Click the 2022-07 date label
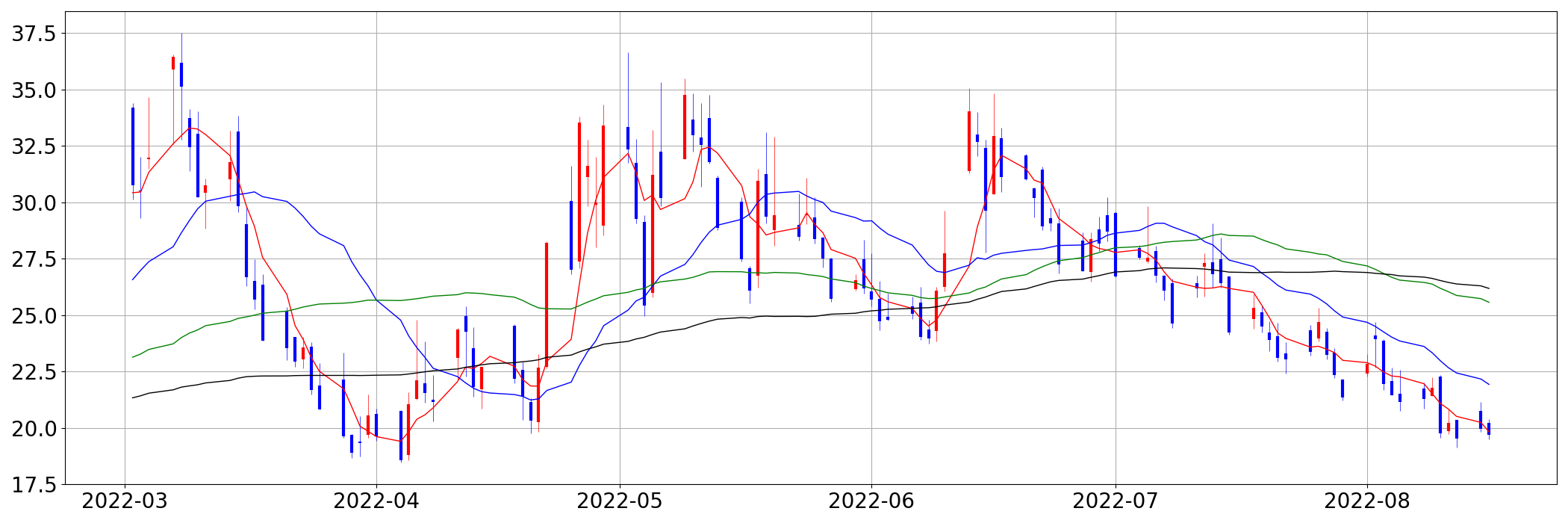Viewport: 1568px width, 523px height. pyautogui.click(x=1116, y=501)
